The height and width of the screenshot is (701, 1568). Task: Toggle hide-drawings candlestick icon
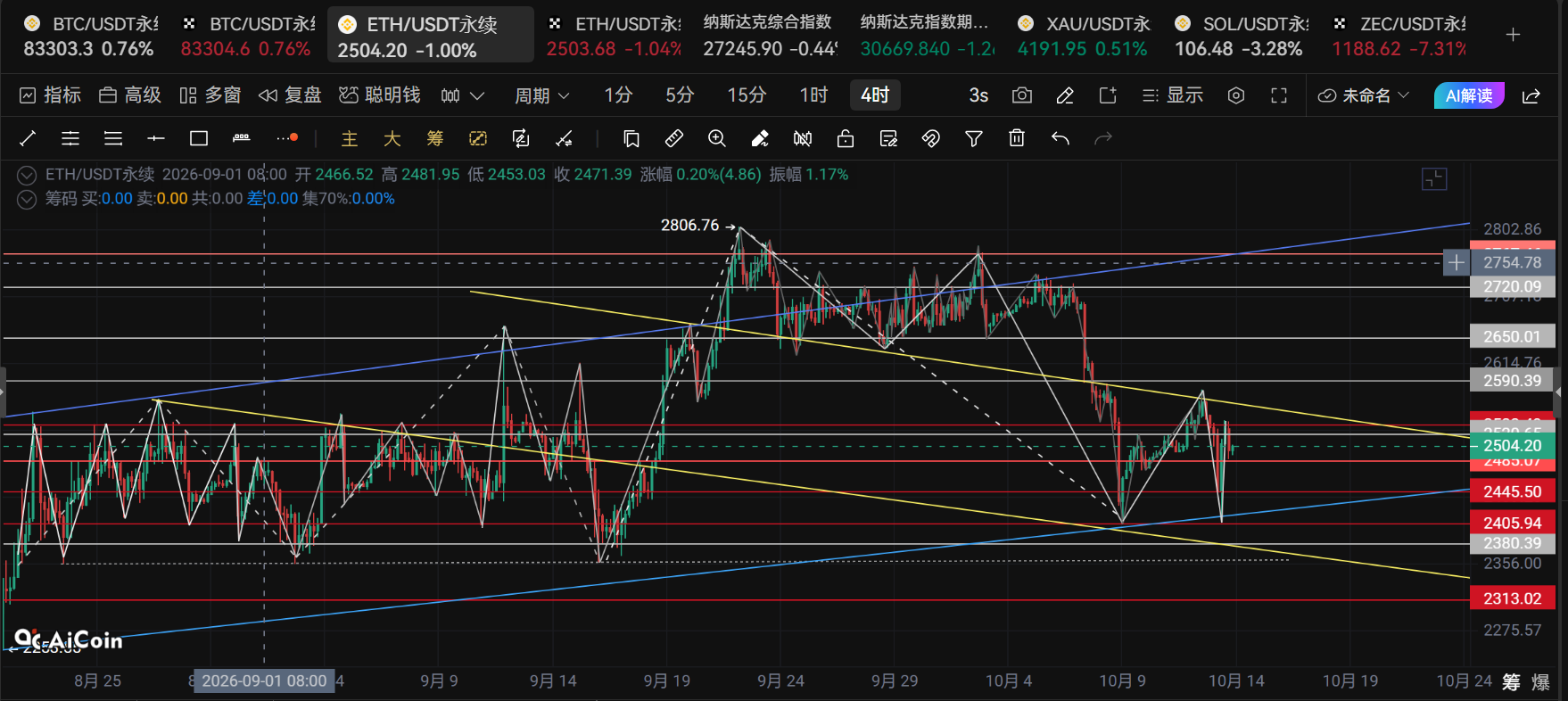coord(803,138)
